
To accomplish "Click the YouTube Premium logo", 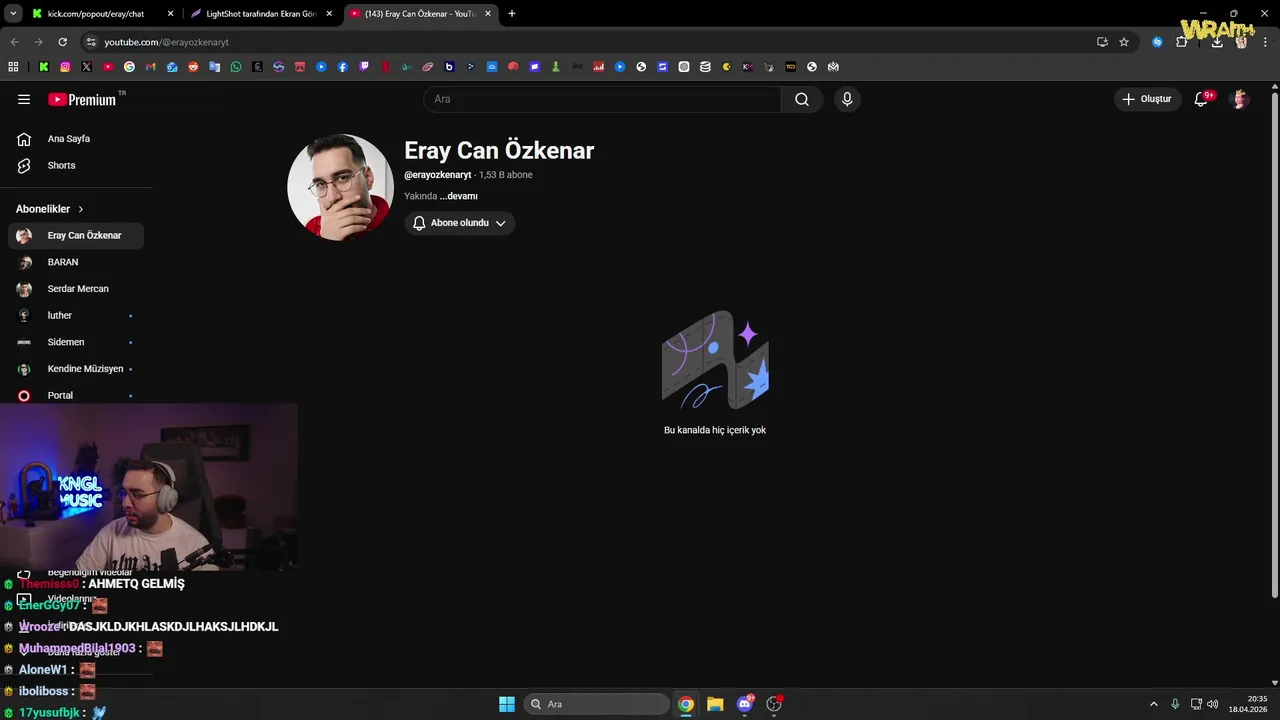I will tap(82, 99).
